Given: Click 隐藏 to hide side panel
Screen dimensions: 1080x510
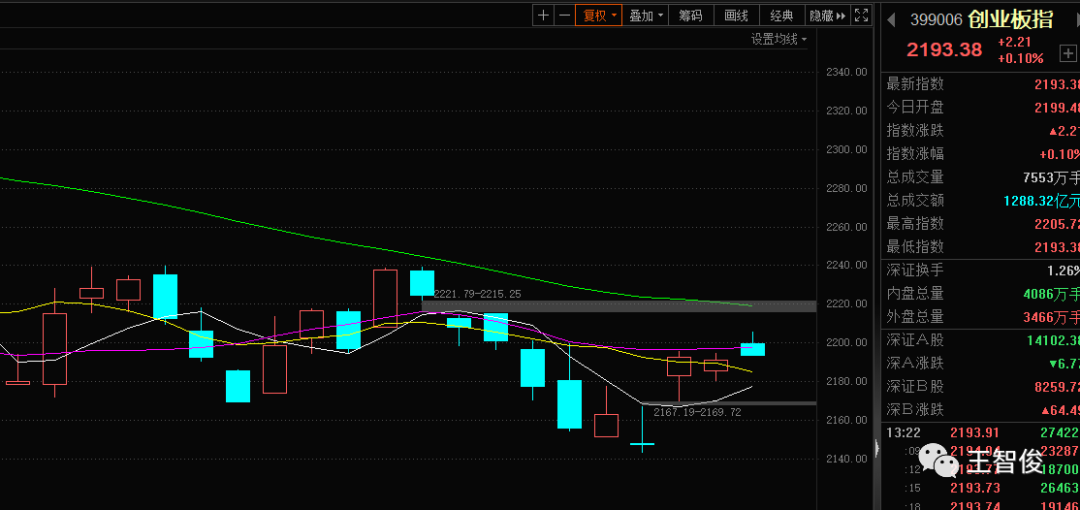Looking at the screenshot, I should coord(827,15).
